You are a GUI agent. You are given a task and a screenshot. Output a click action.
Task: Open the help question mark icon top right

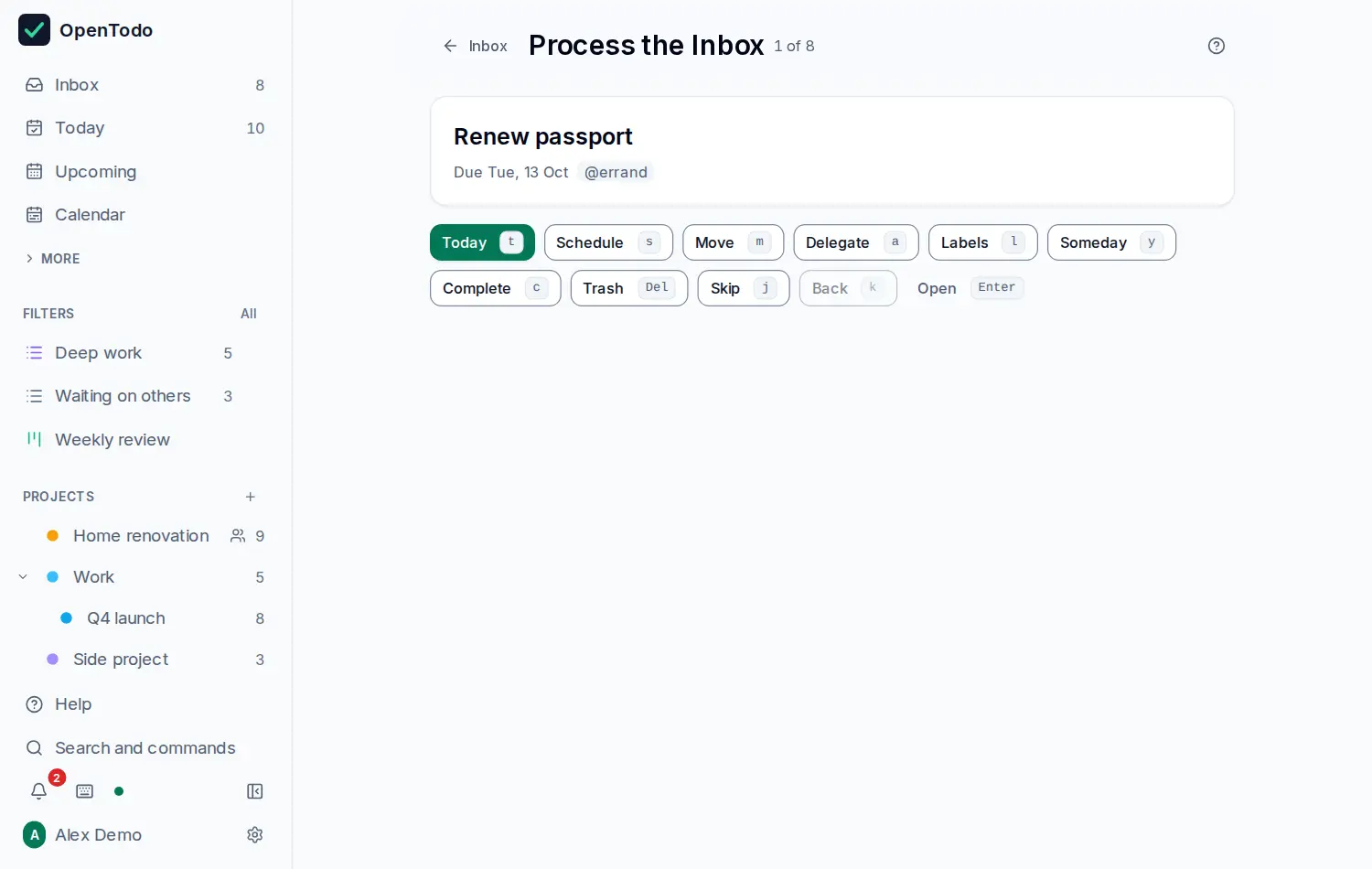click(x=1217, y=46)
